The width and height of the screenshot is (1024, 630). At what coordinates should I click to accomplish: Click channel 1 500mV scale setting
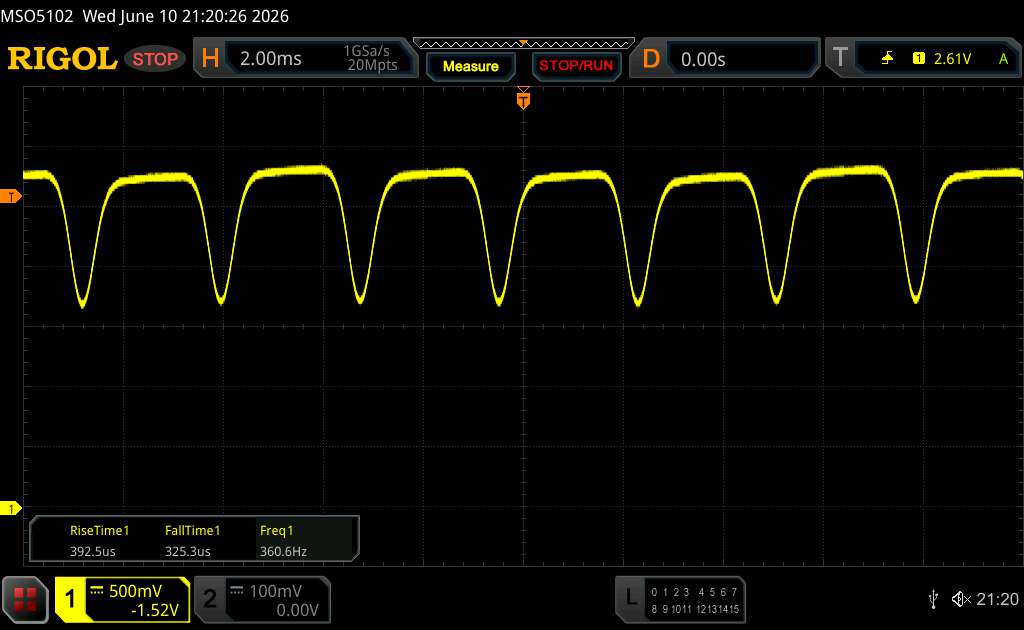coord(135,591)
